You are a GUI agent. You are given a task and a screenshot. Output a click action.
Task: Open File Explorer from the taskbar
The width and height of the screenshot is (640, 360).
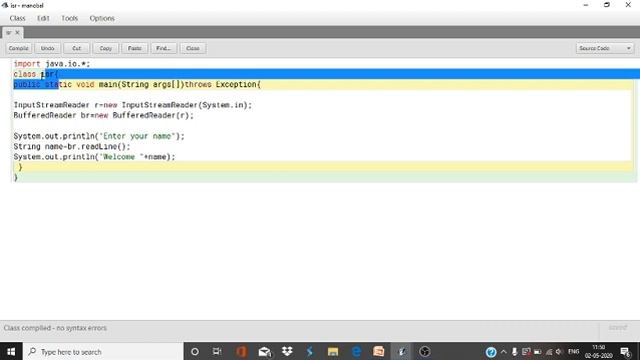pos(333,351)
